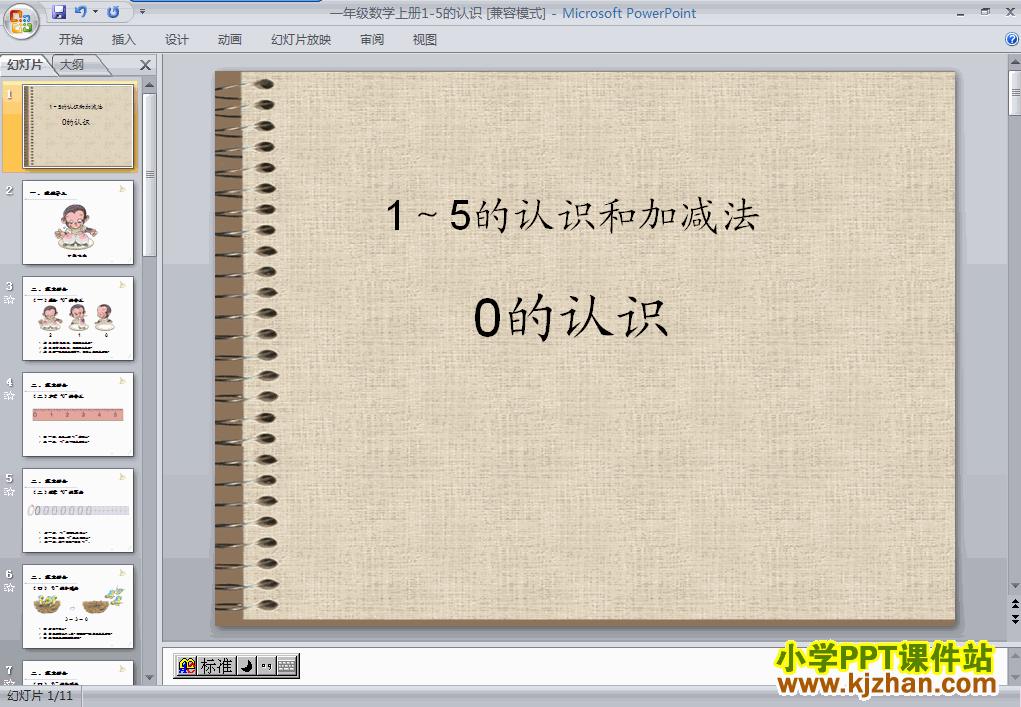1021x707 pixels.
Task: Select slide 4 thumbnail with ruler
Action: point(78,415)
